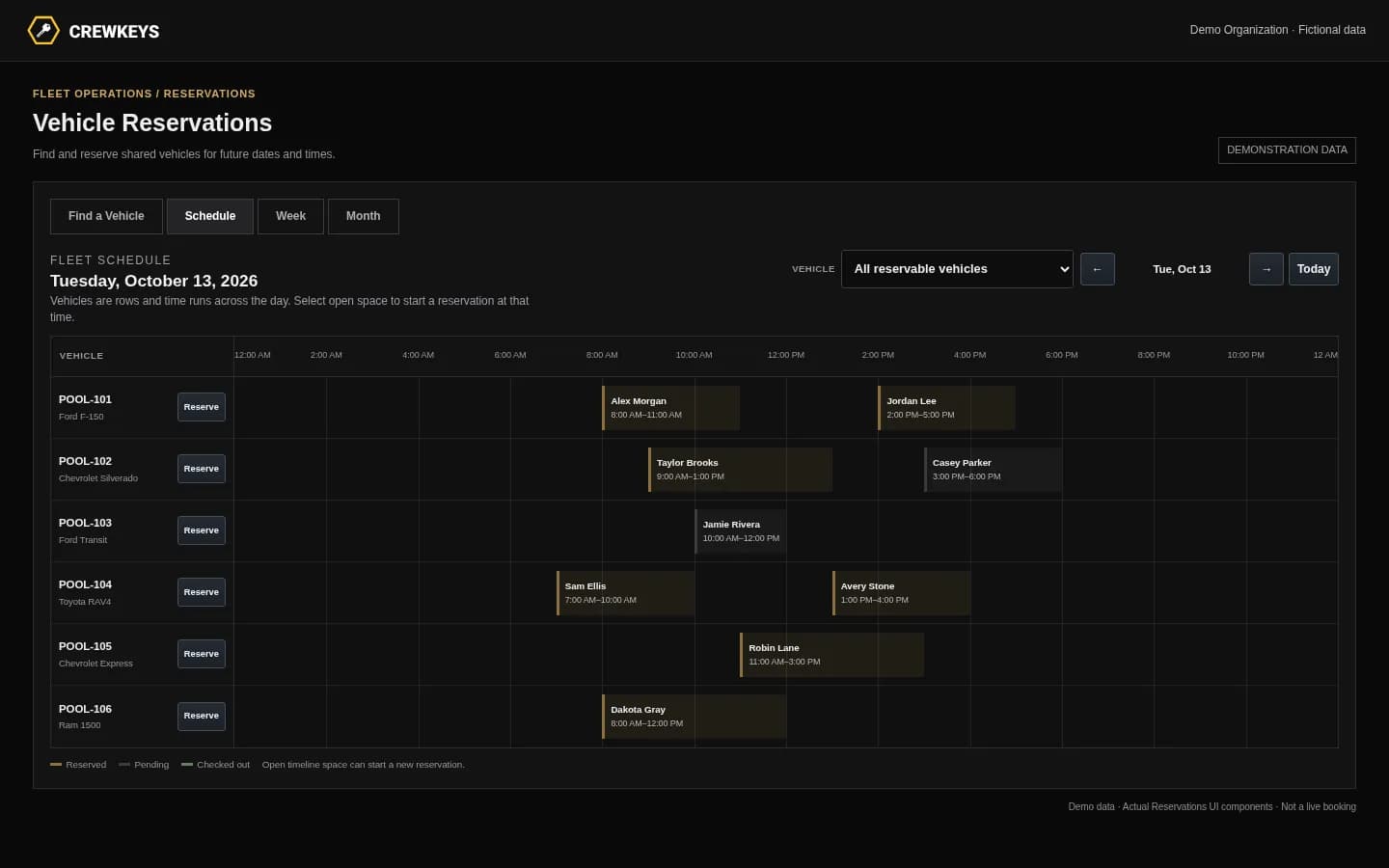The width and height of the screenshot is (1389, 868).
Task: Select Casey Parker's pending reservation
Action: (994, 470)
